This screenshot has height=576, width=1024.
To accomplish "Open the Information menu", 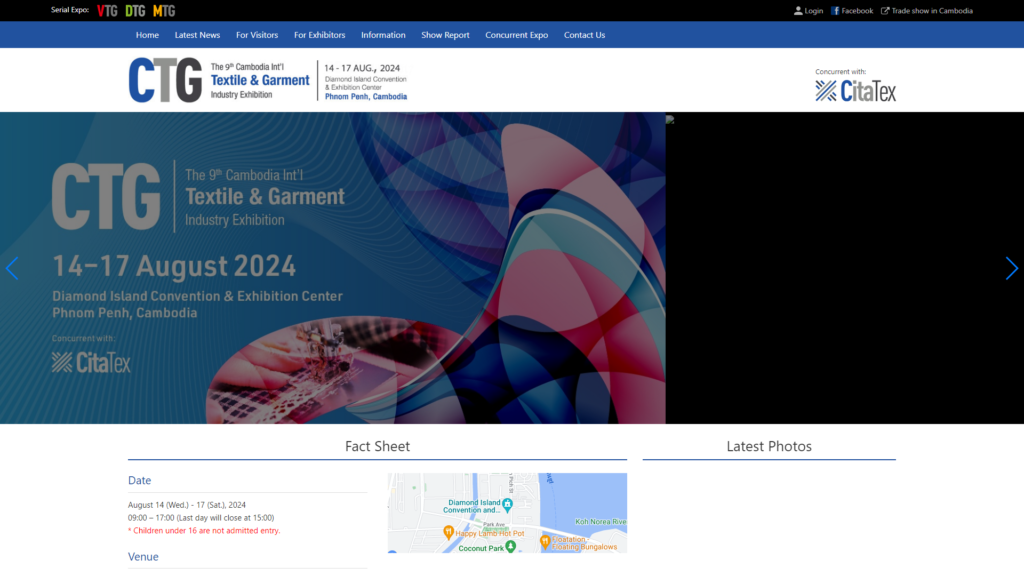I will tap(383, 35).
